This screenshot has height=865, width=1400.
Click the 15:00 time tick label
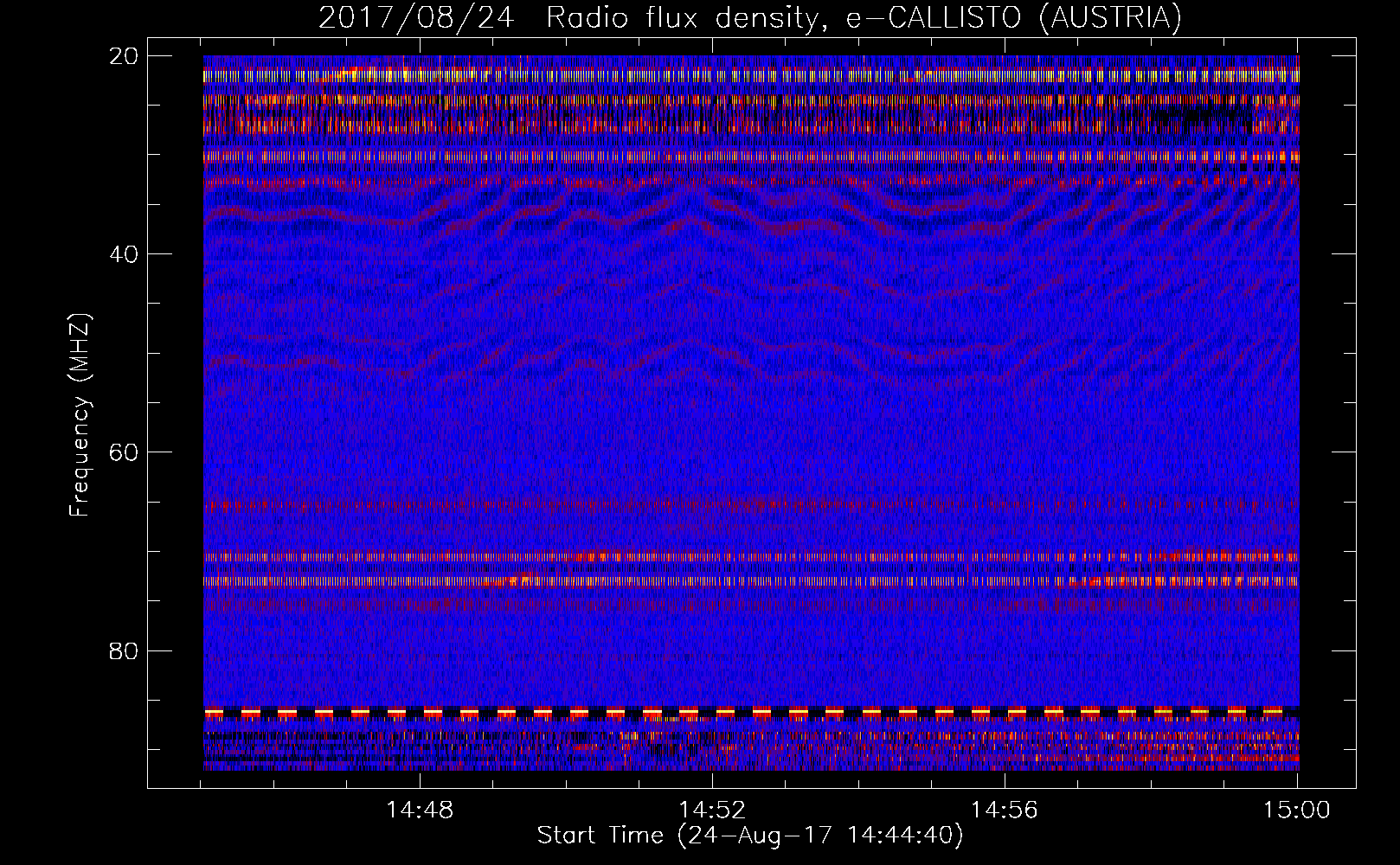tap(1296, 810)
